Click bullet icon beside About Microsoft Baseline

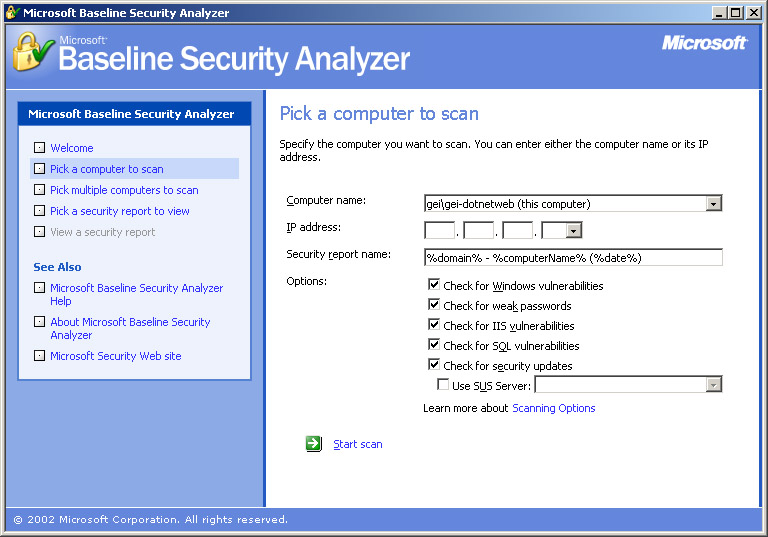(x=39, y=322)
